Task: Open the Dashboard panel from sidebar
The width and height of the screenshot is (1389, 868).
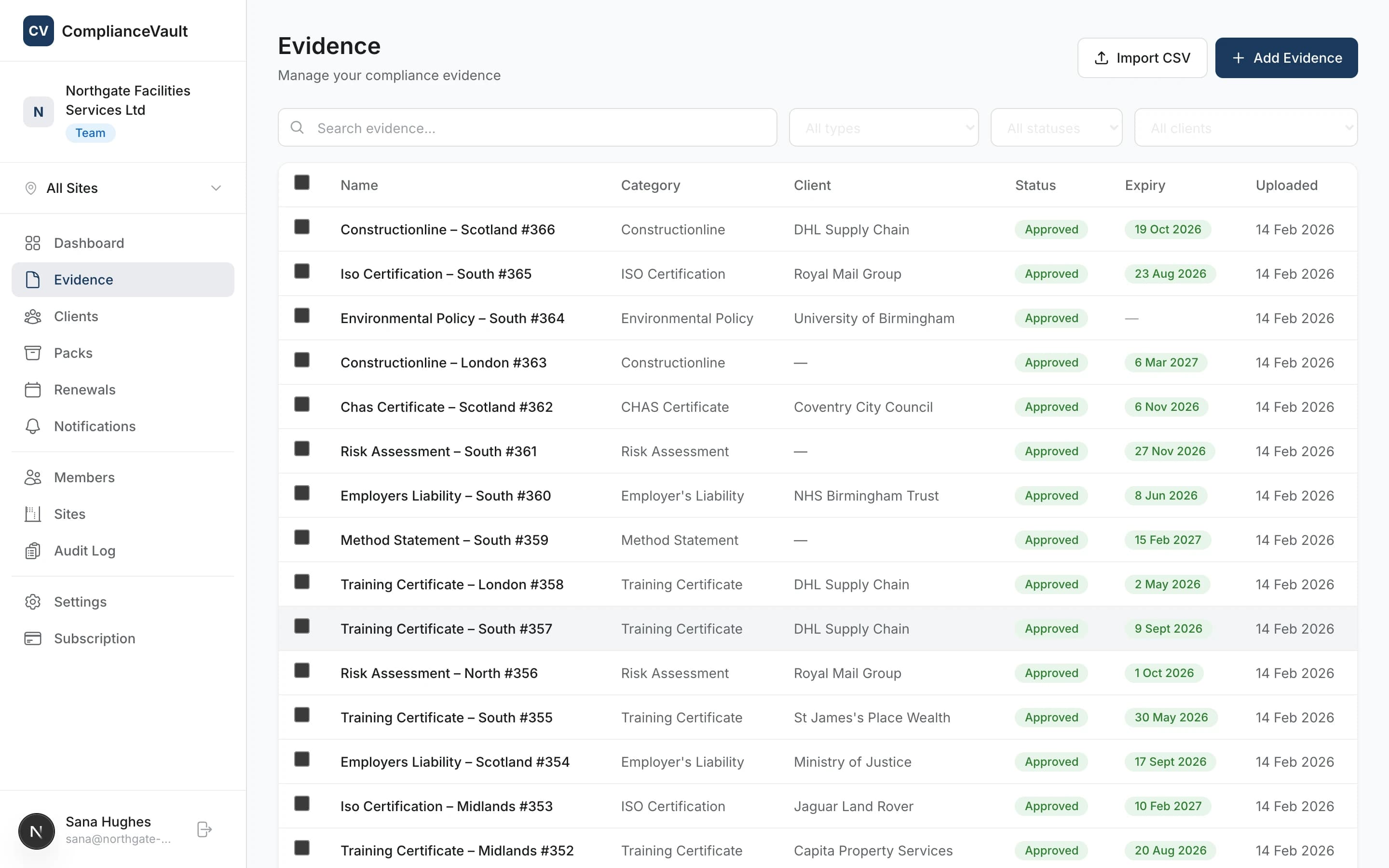Action: click(89, 243)
